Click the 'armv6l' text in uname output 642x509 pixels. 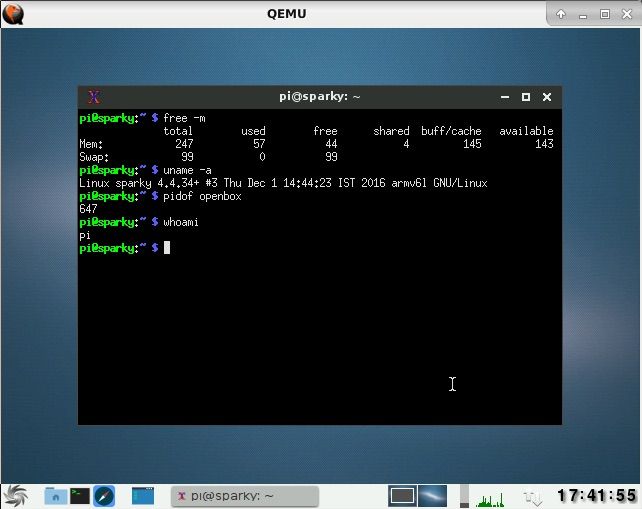409,183
